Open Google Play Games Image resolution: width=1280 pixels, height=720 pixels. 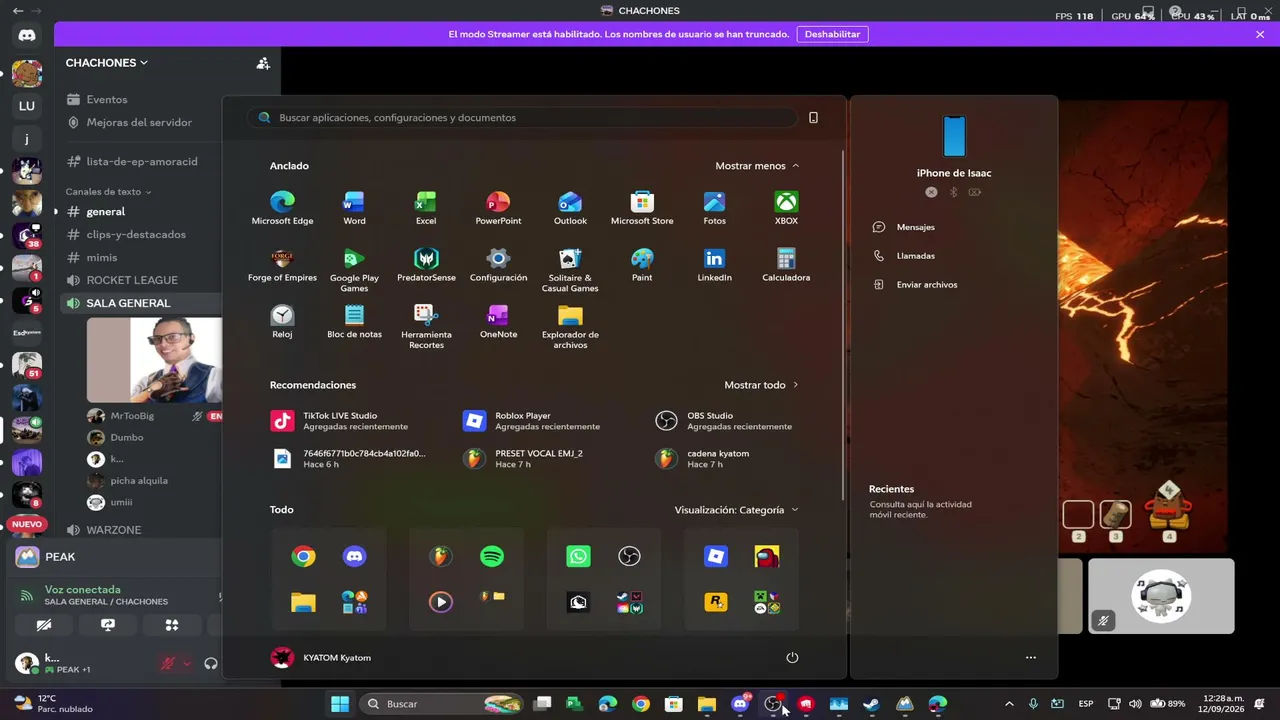coord(354,271)
